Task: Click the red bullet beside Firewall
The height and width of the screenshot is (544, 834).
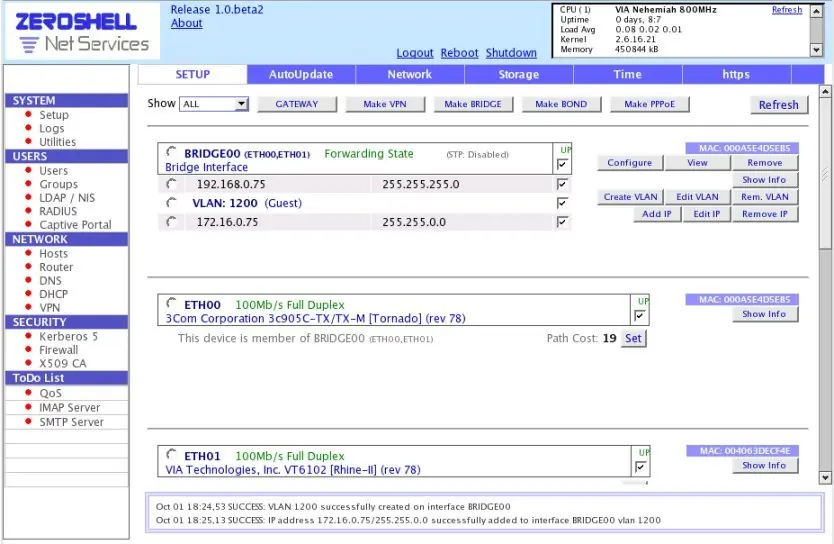Action: pos(29,349)
